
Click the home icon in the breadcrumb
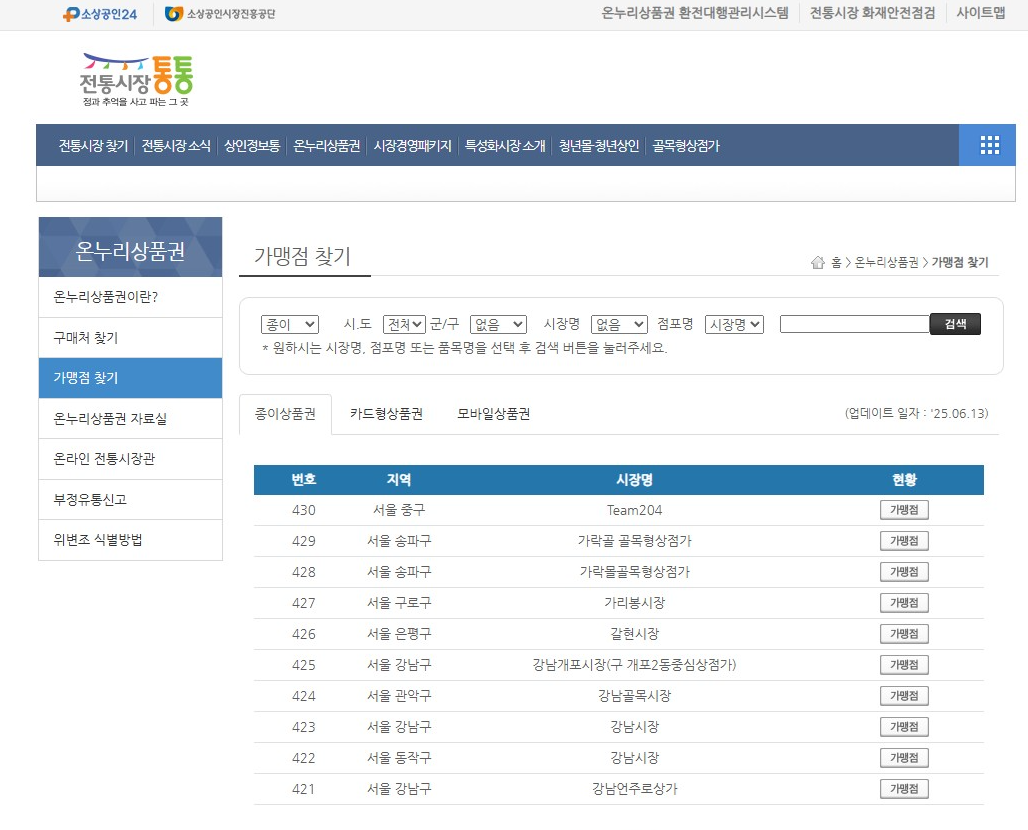coord(816,262)
